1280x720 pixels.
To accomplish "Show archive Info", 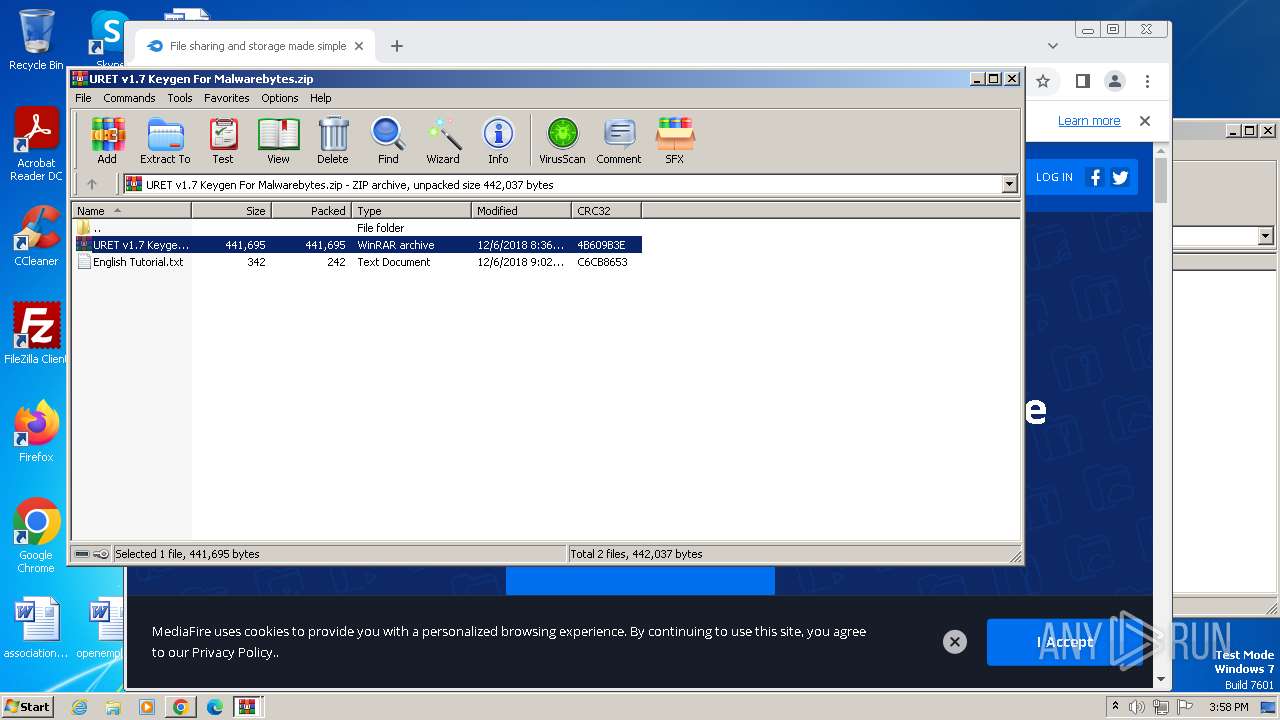I will 498,141.
